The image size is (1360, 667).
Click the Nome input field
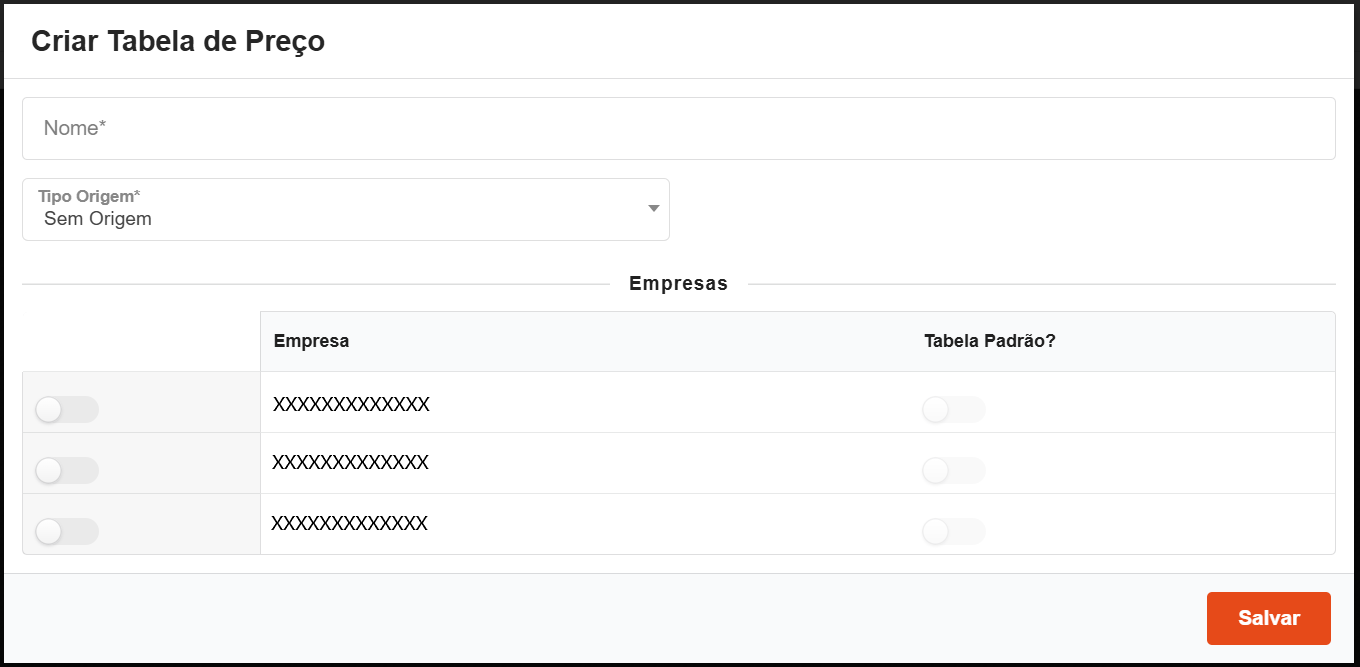pyautogui.click(x=678, y=128)
